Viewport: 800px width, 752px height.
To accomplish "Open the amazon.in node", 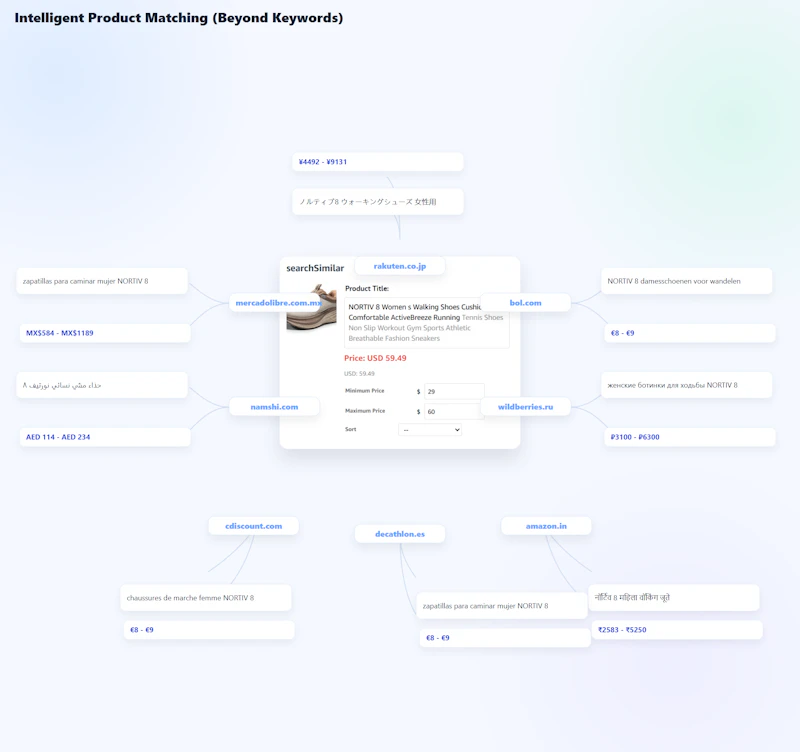I will tap(546, 526).
